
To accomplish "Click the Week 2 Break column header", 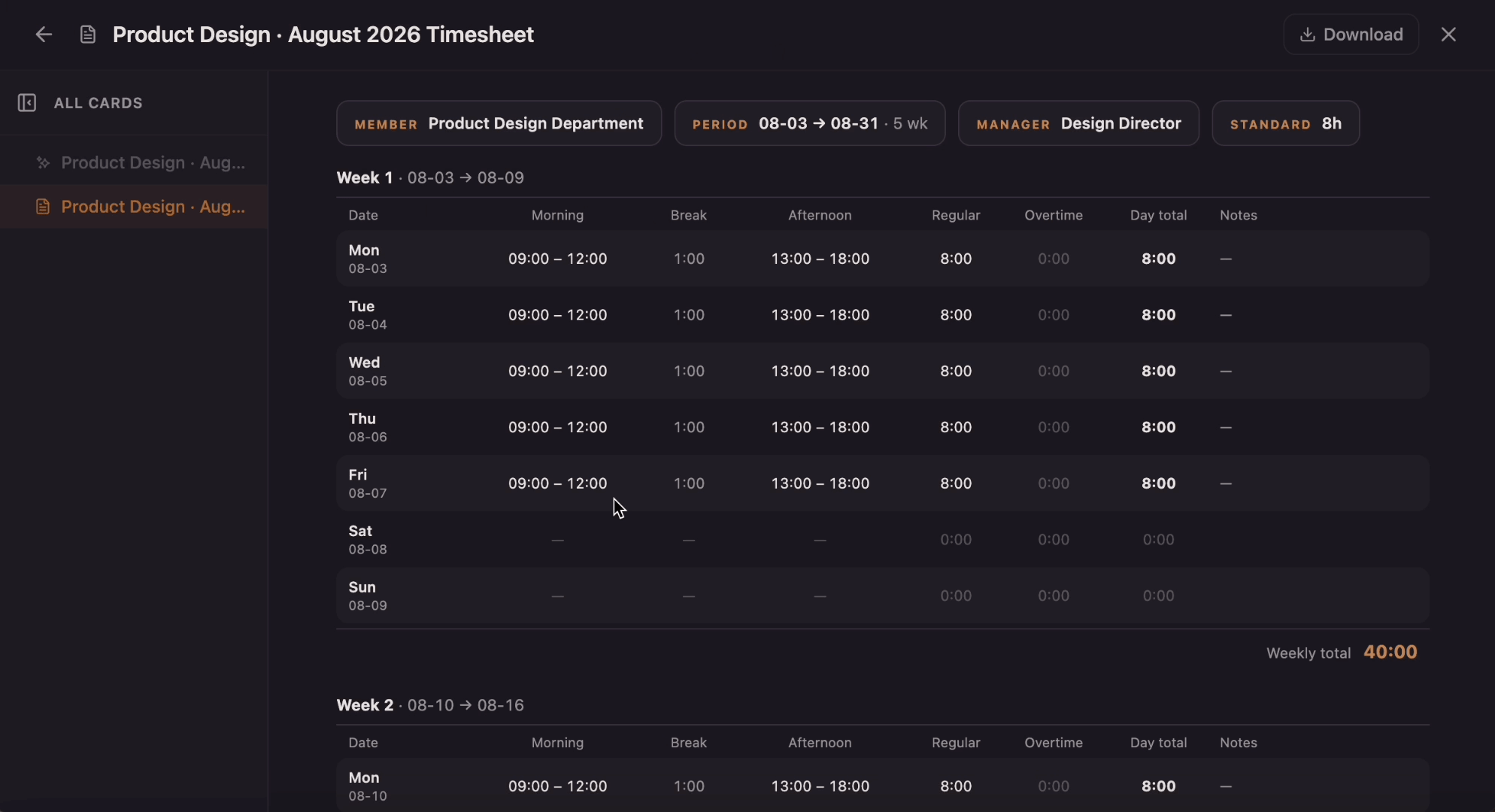I will (689, 743).
